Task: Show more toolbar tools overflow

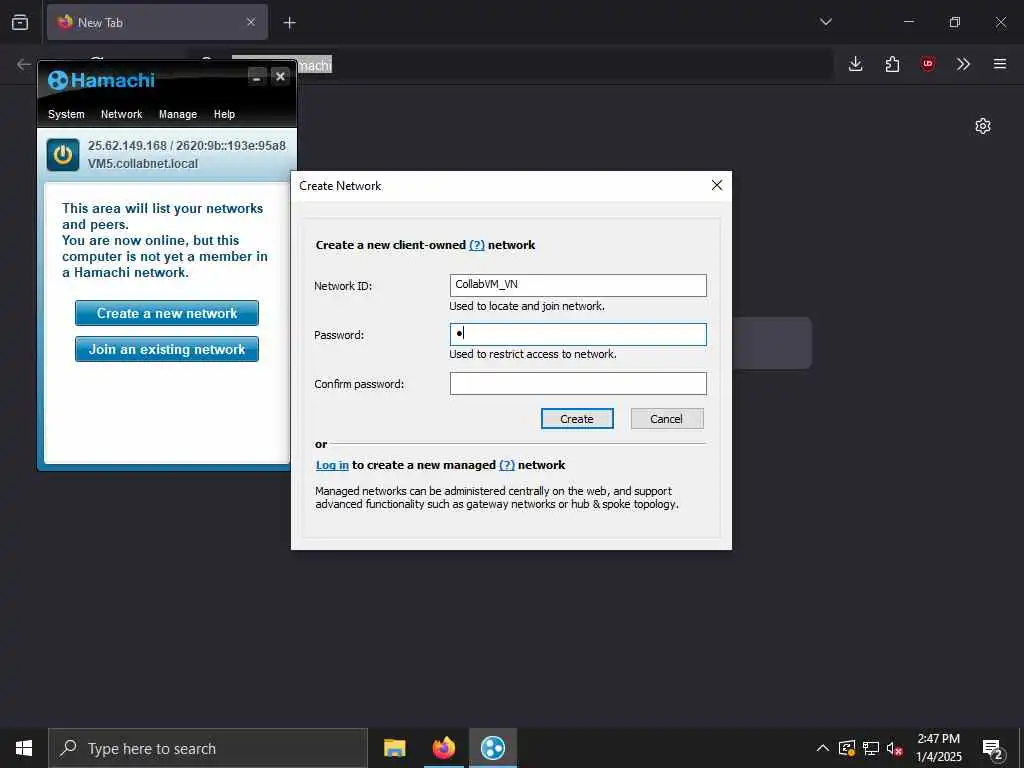Action: (963, 64)
